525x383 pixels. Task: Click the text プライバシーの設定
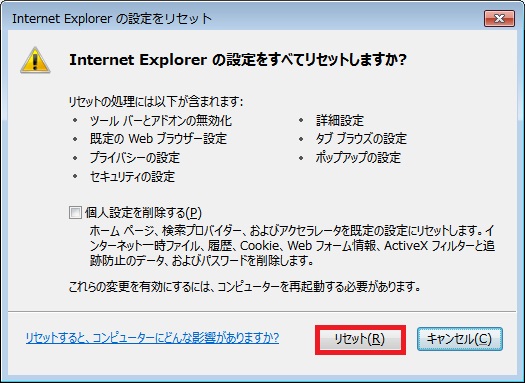(135, 157)
